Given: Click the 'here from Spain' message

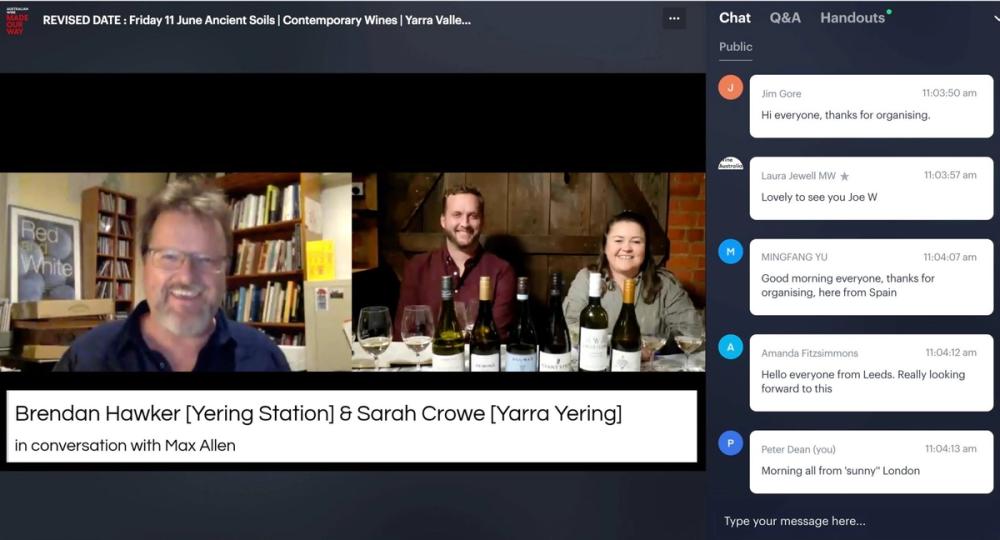Looking at the screenshot, I should point(848,286).
